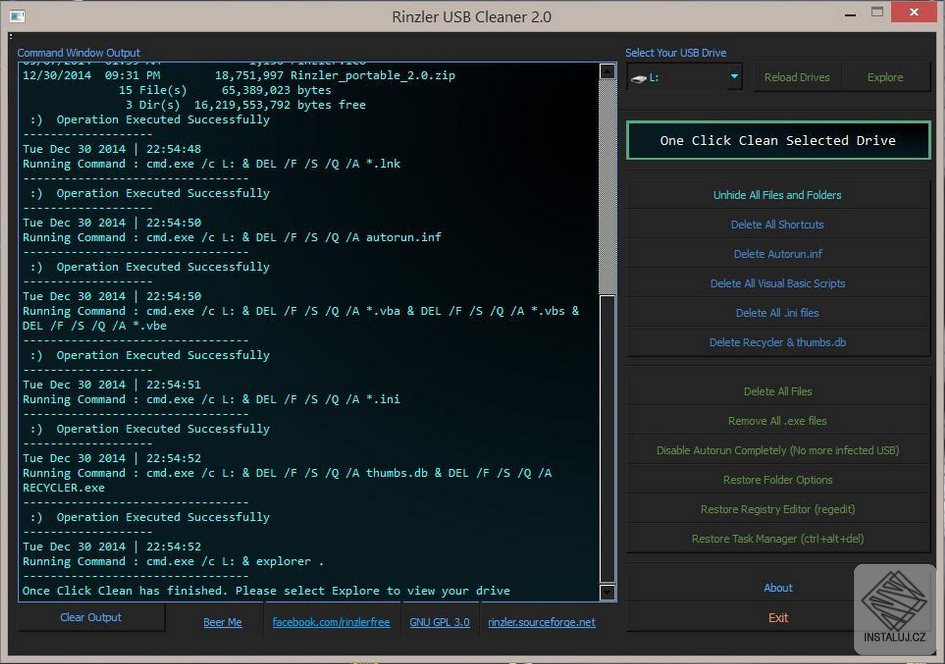Viewport: 945px width, 664px height.
Task: Clear the command window output
Action: tap(91, 618)
